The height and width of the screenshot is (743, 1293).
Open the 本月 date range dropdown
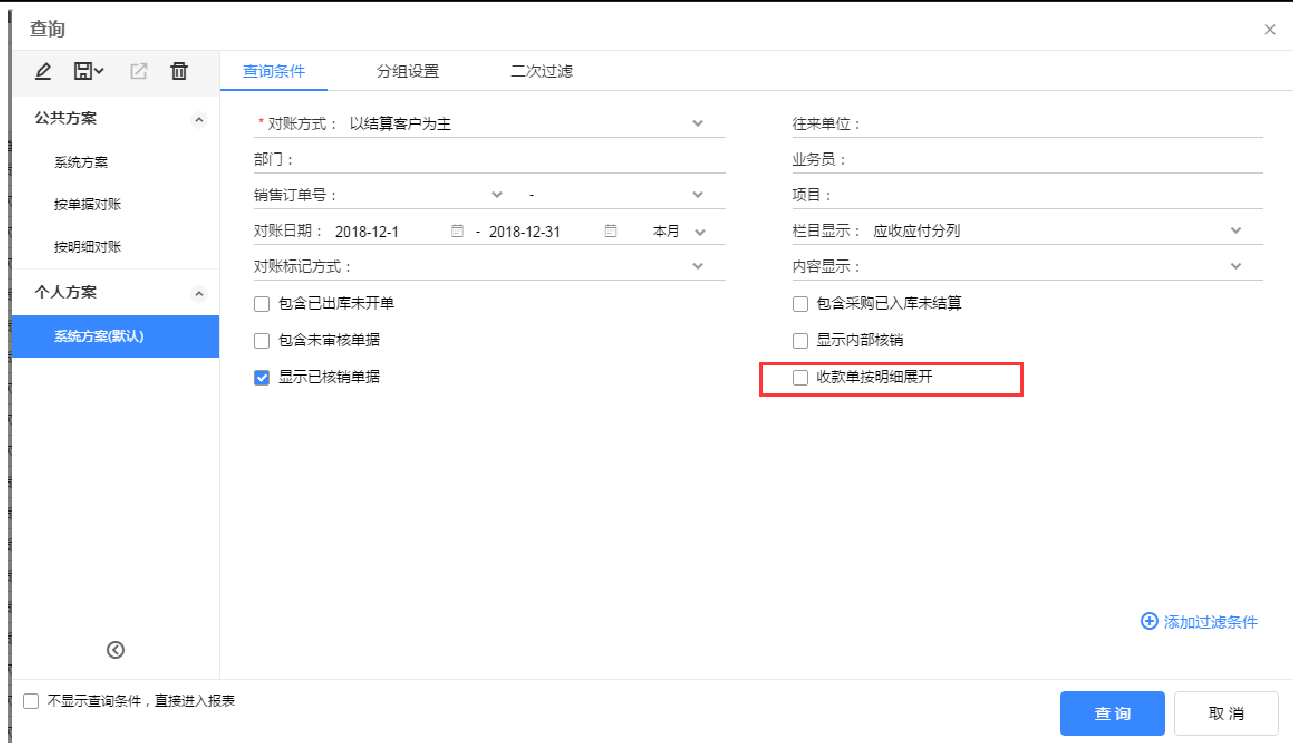[x=699, y=232]
